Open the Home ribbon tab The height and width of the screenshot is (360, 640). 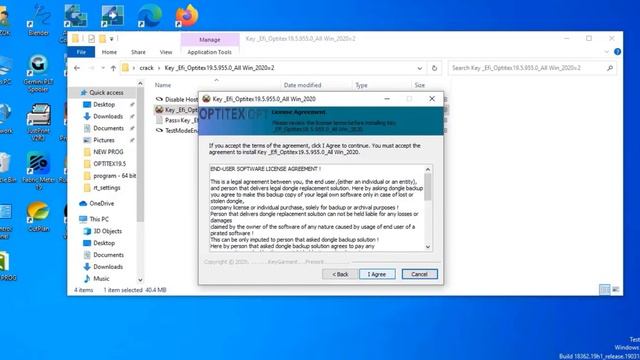[109, 52]
